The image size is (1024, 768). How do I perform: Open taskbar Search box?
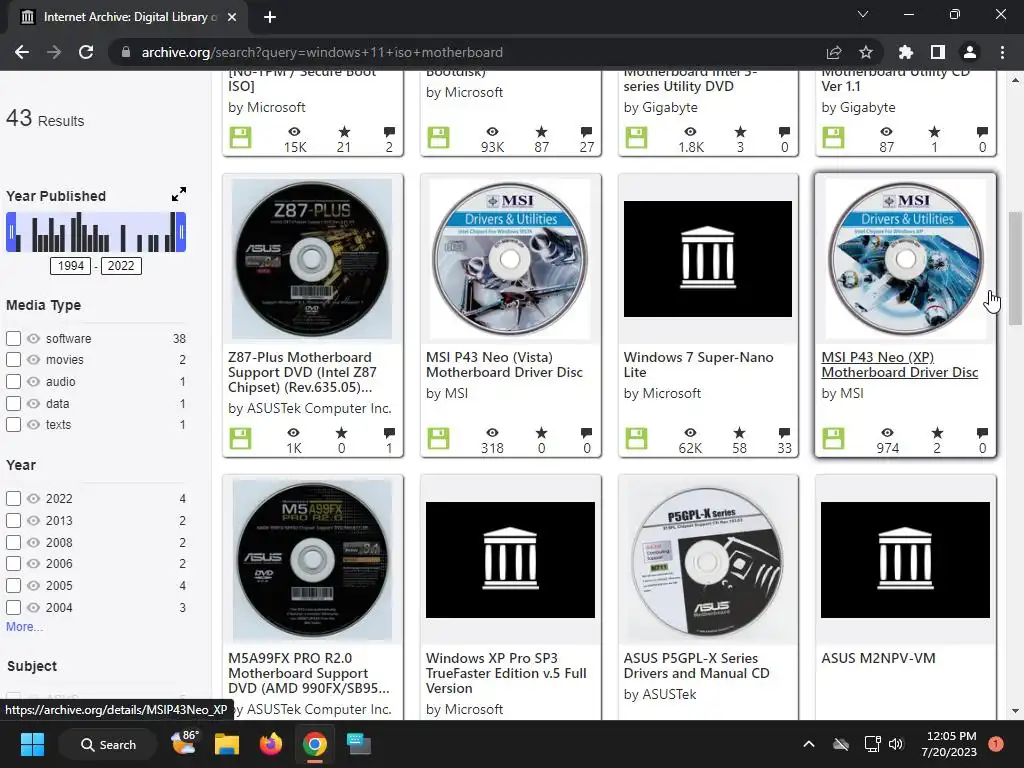pyautogui.click(x=108, y=744)
